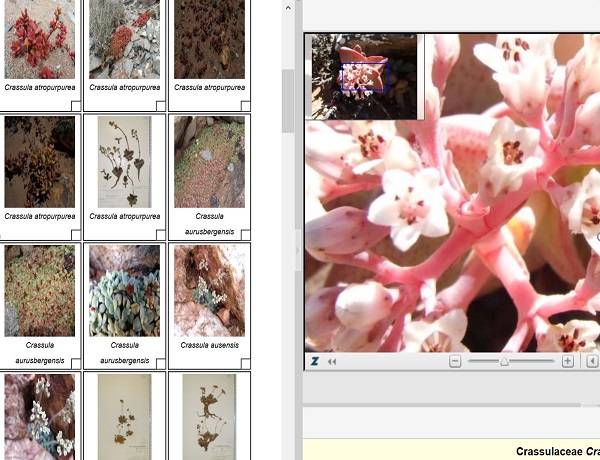Tick checkbox for Crassula aurusbergensis blue-green rosettes photo
600x460 pixels.
[161, 363]
